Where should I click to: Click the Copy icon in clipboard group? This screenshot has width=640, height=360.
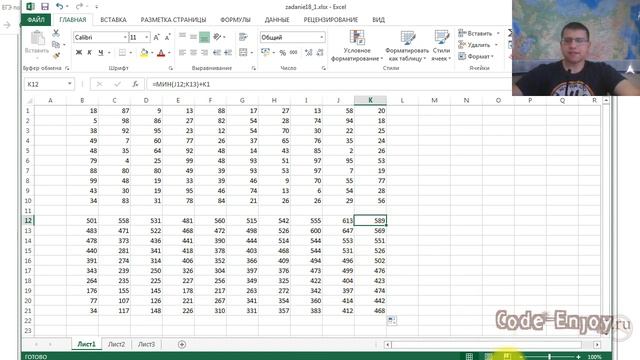click(56, 44)
